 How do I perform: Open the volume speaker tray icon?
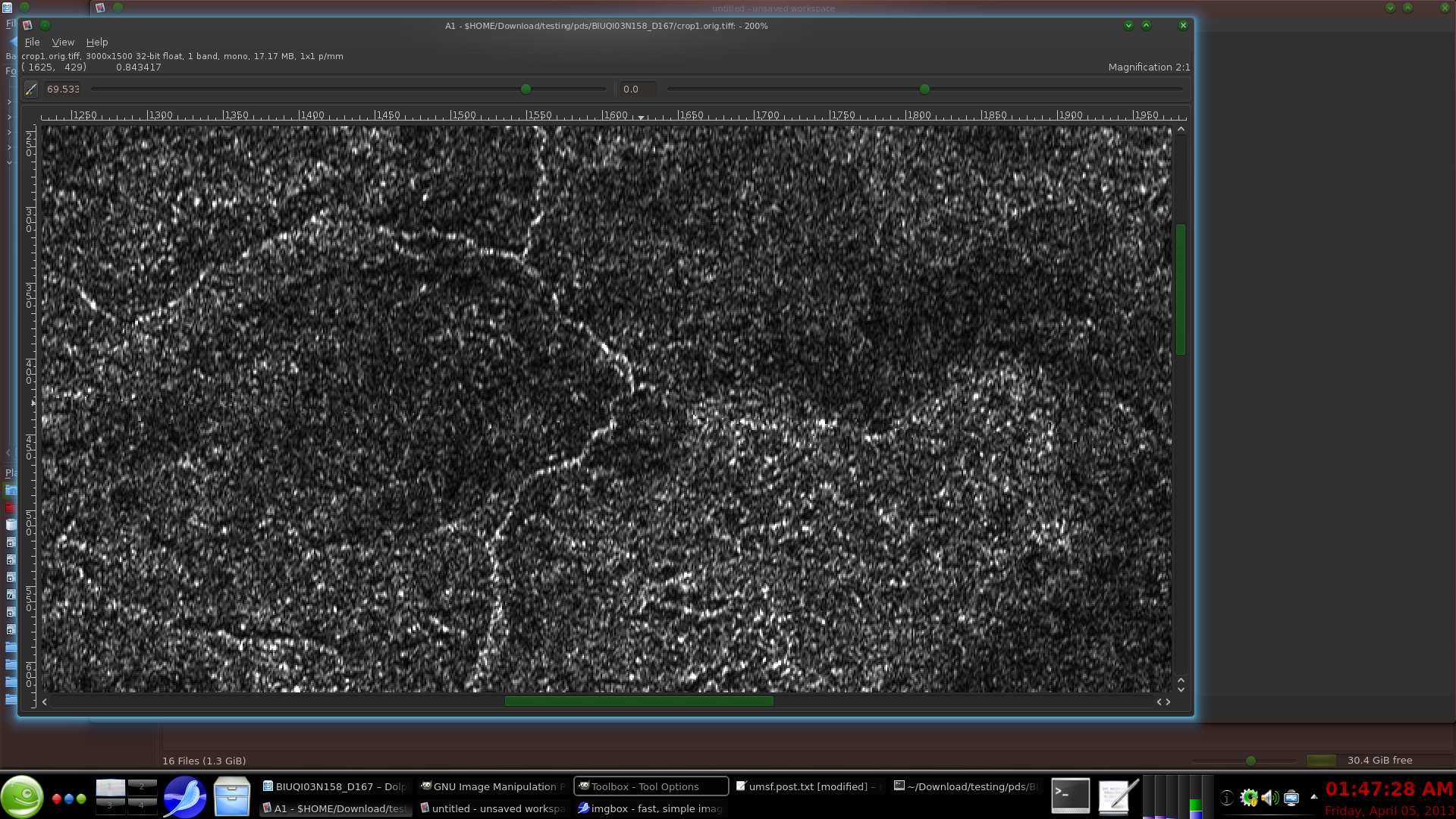[x=1270, y=798]
